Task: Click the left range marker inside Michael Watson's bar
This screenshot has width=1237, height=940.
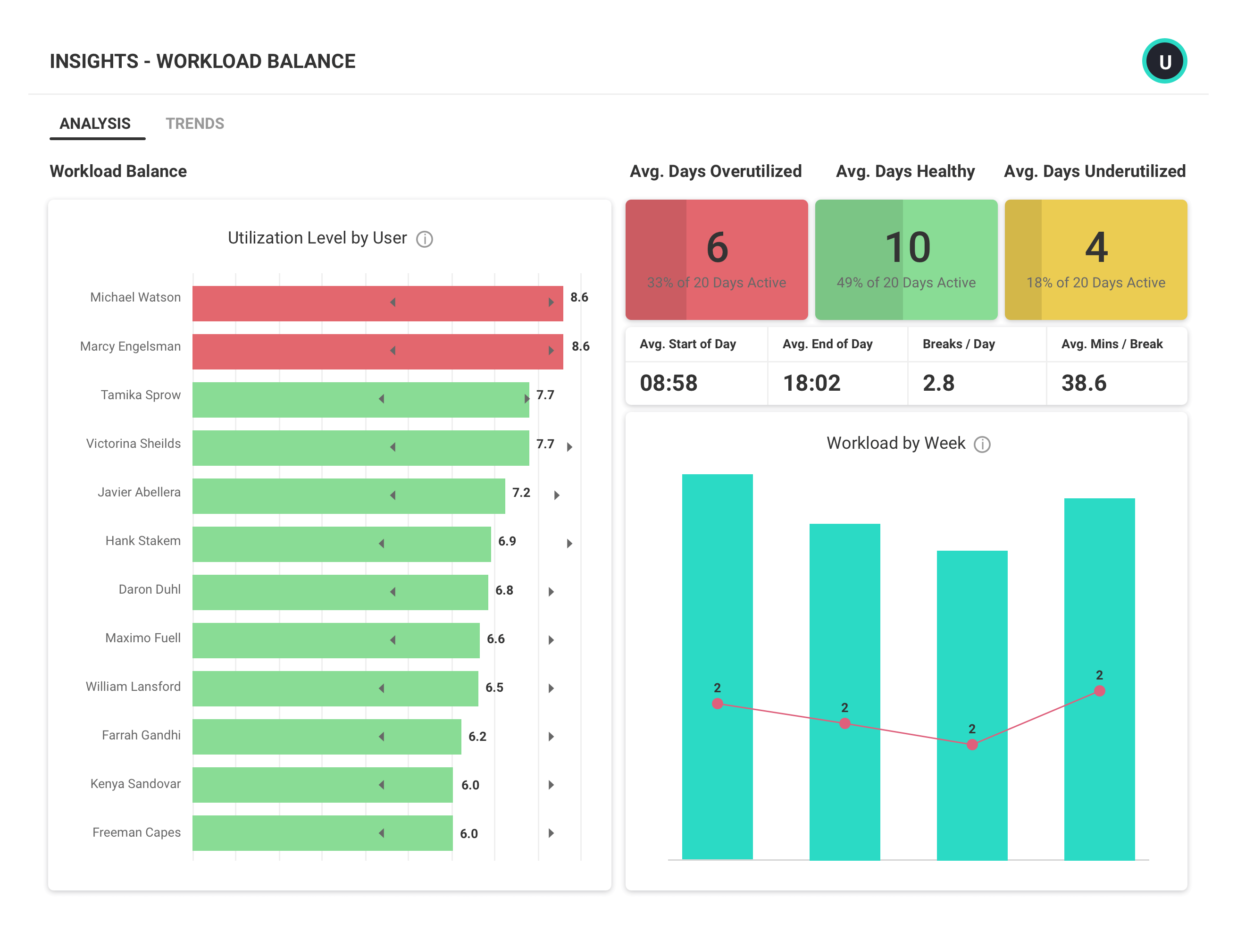Action: point(392,297)
